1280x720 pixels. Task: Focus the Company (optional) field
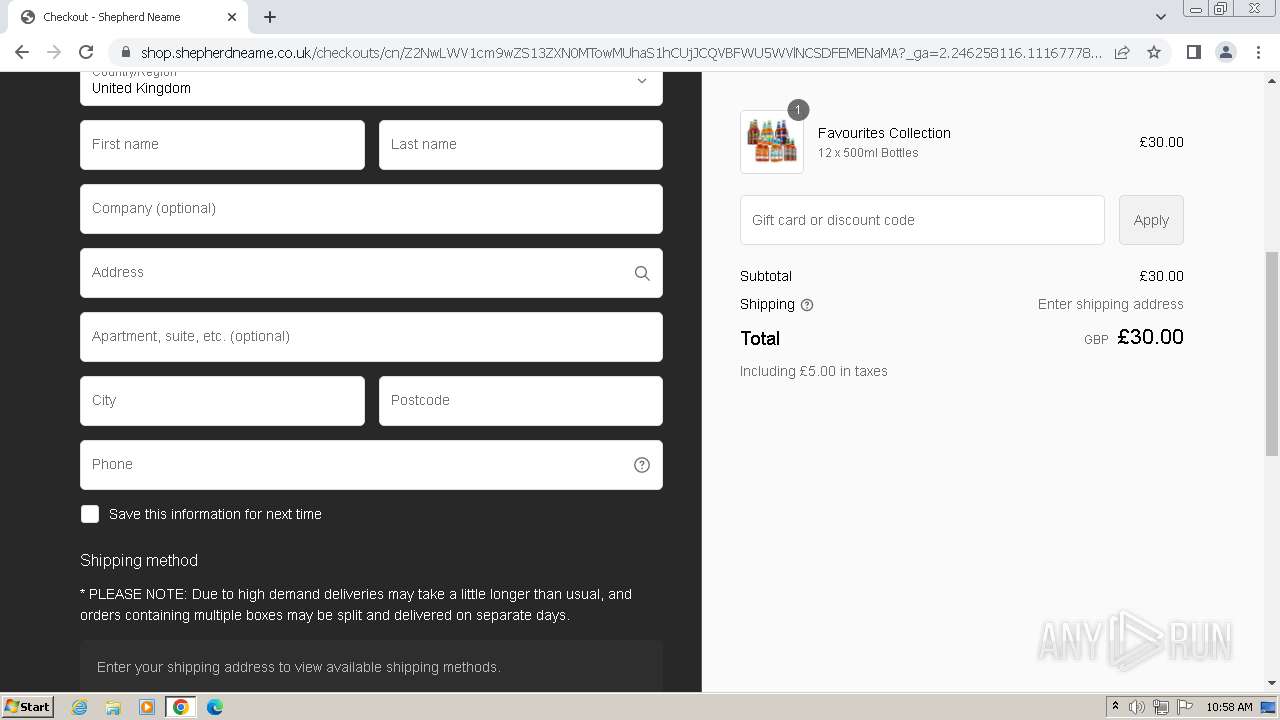point(371,208)
